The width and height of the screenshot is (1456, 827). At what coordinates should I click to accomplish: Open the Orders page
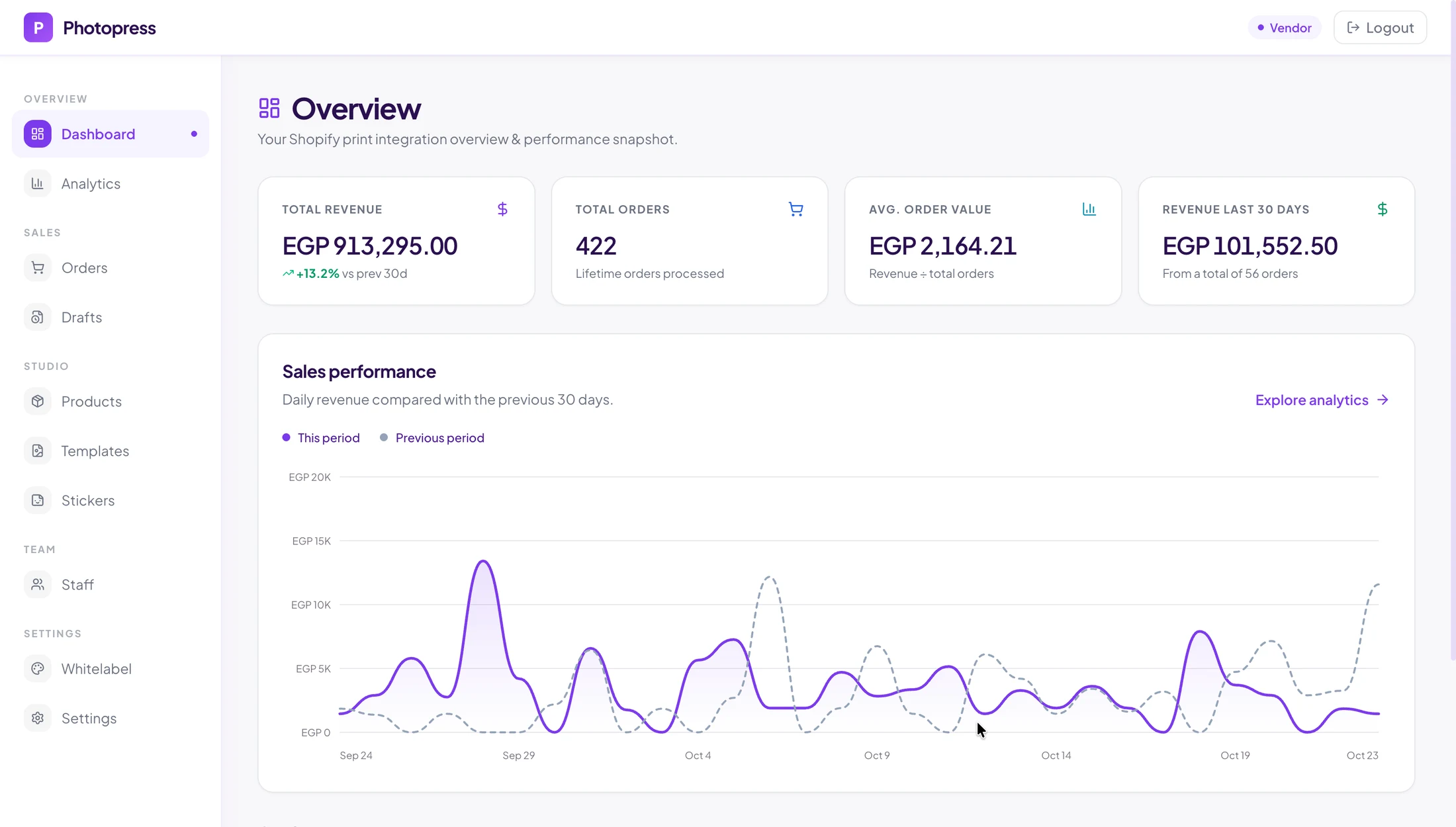111,267
